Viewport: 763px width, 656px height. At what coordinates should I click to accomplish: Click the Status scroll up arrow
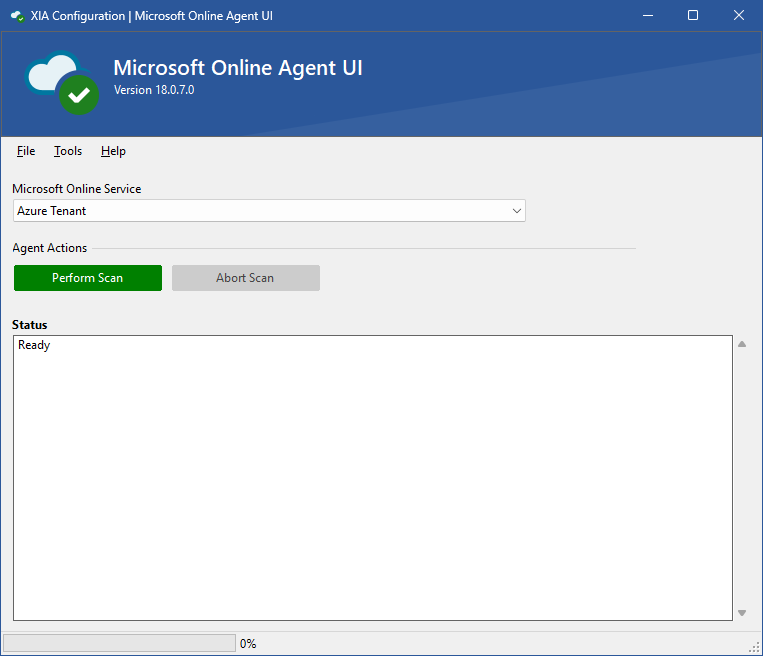742,345
